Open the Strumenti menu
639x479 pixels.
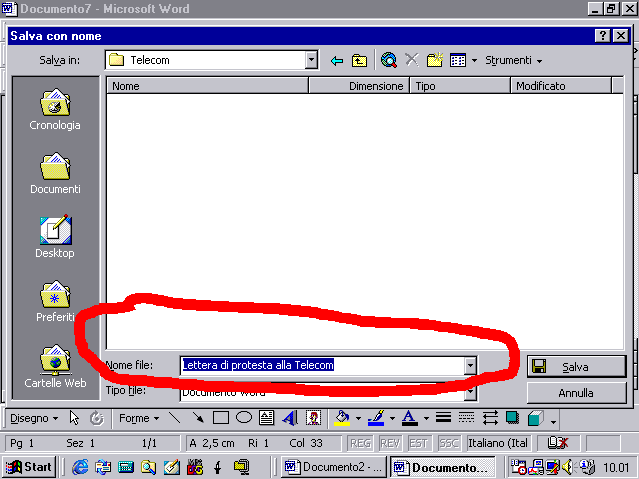(513, 60)
